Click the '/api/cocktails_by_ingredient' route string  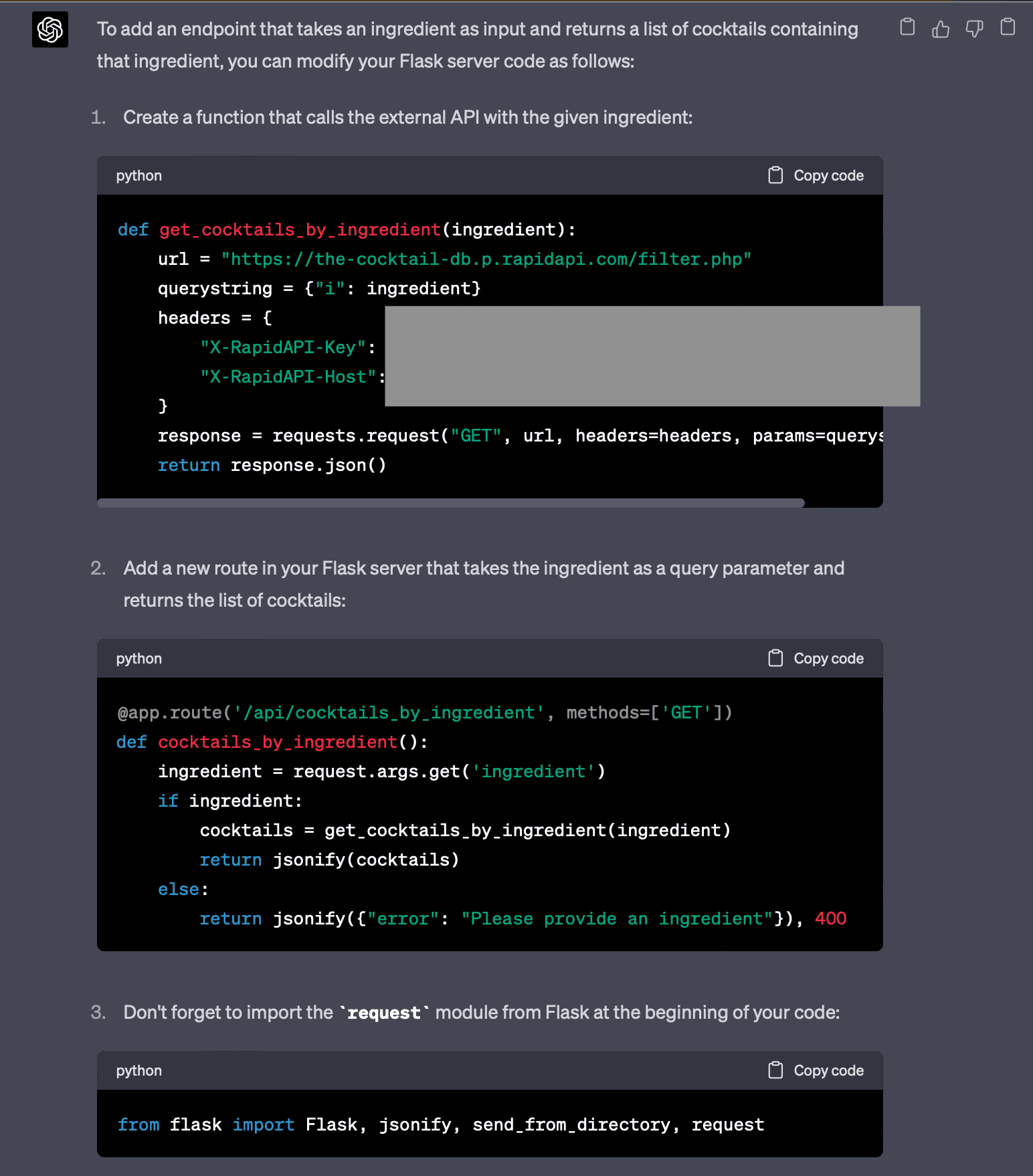(x=389, y=713)
